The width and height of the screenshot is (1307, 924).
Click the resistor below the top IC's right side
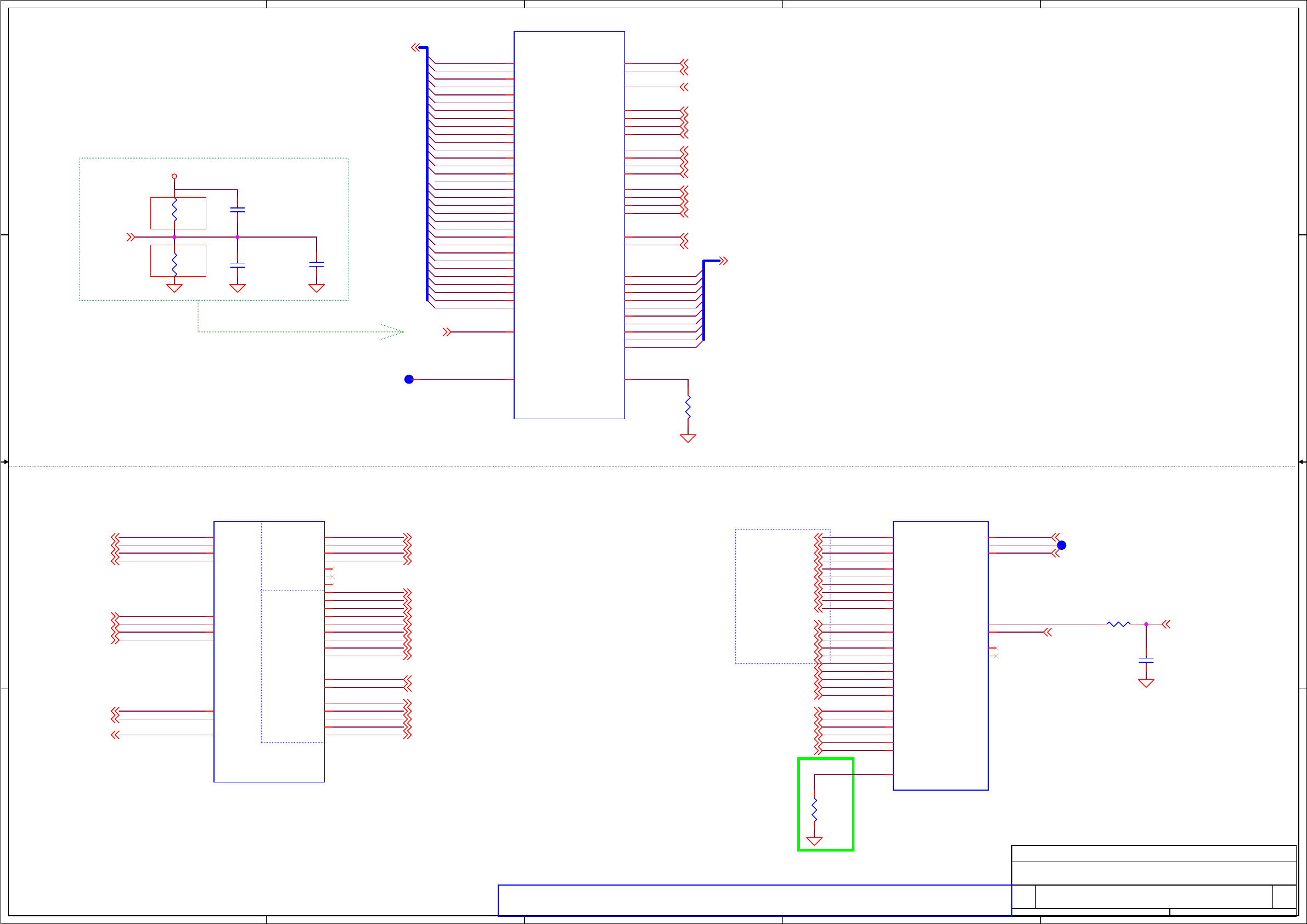pyautogui.click(x=688, y=407)
